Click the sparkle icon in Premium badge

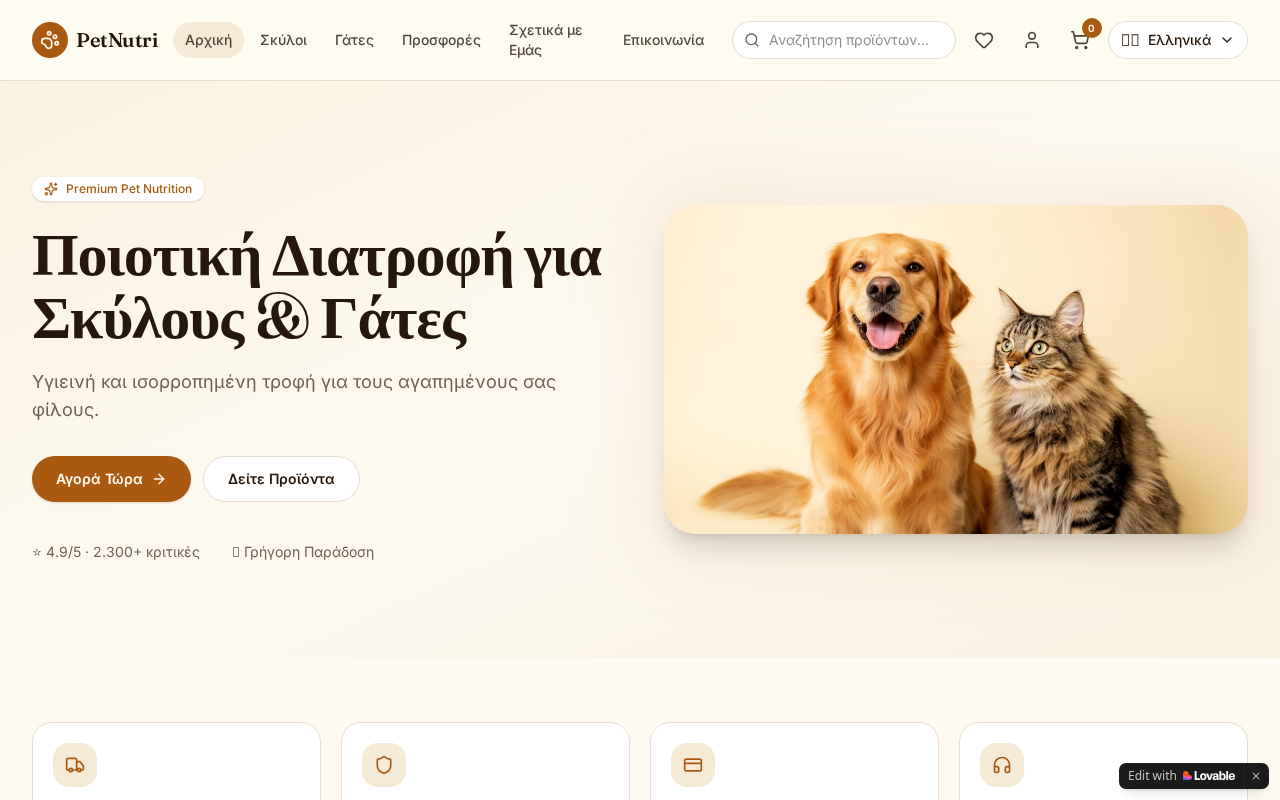(51, 189)
